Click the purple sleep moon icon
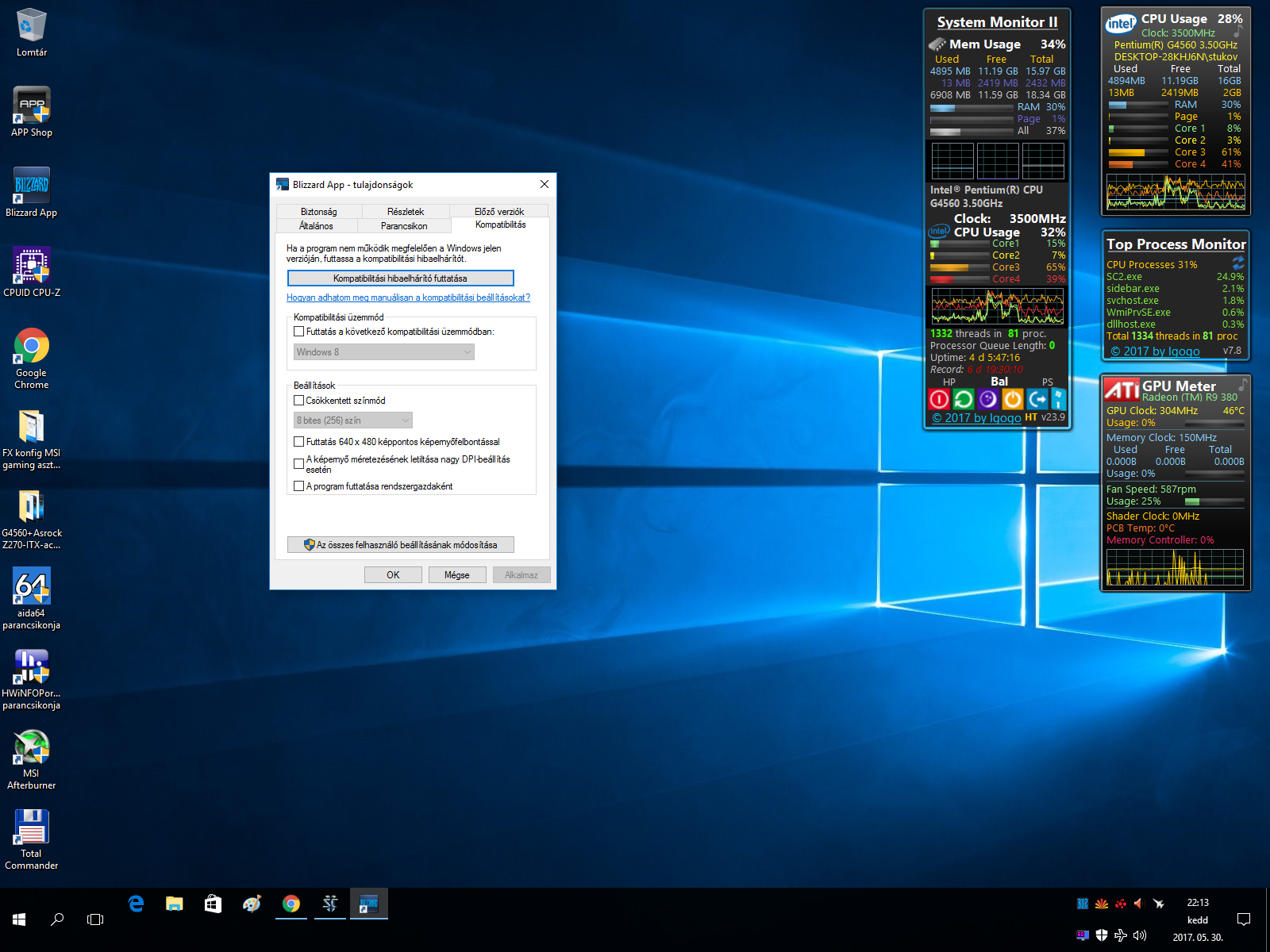This screenshot has height=952, width=1270. tap(987, 399)
